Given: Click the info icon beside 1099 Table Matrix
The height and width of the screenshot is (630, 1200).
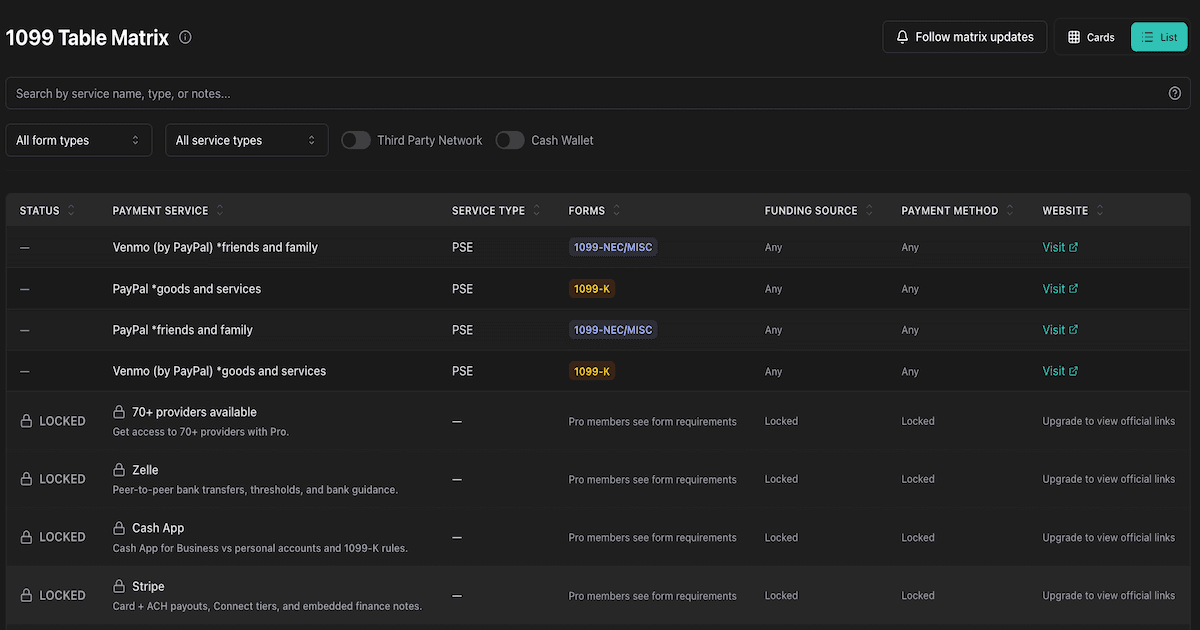Looking at the screenshot, I should tap(185, 37).
